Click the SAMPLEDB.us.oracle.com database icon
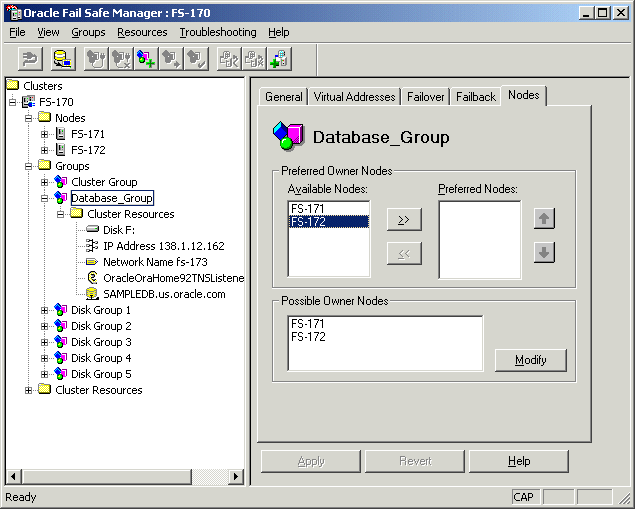 92,294
